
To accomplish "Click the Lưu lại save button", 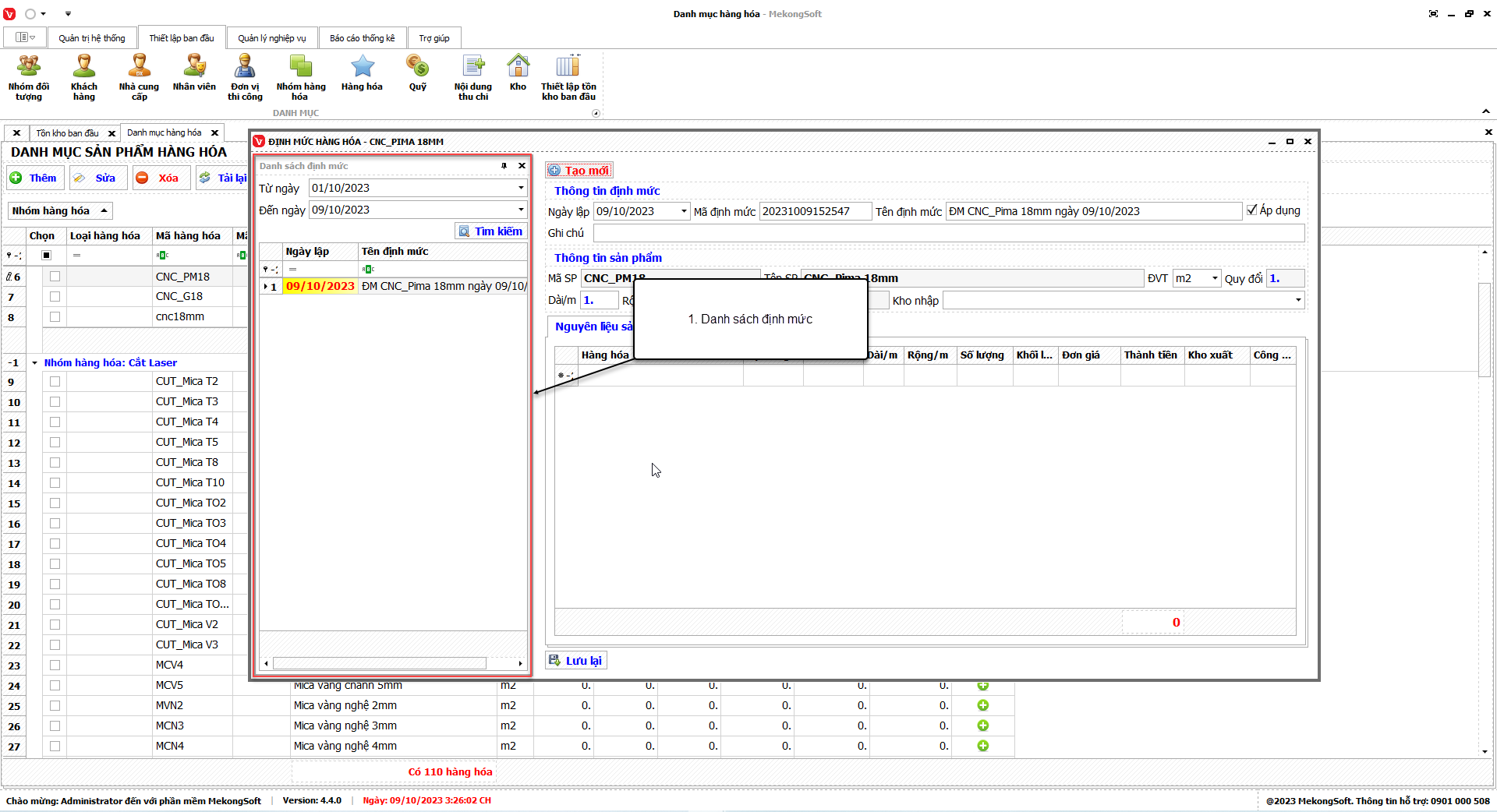I will click(x=575, y=661).
